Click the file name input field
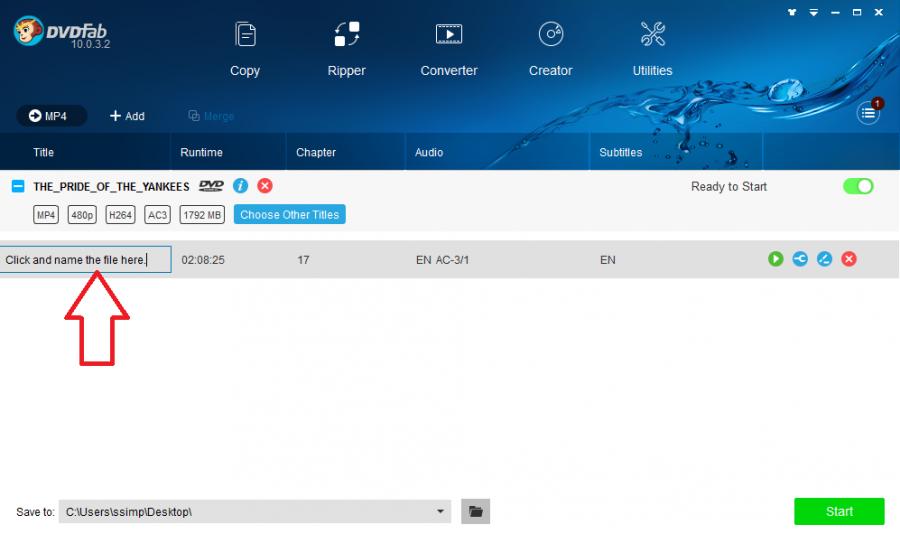 click(85, 260)
